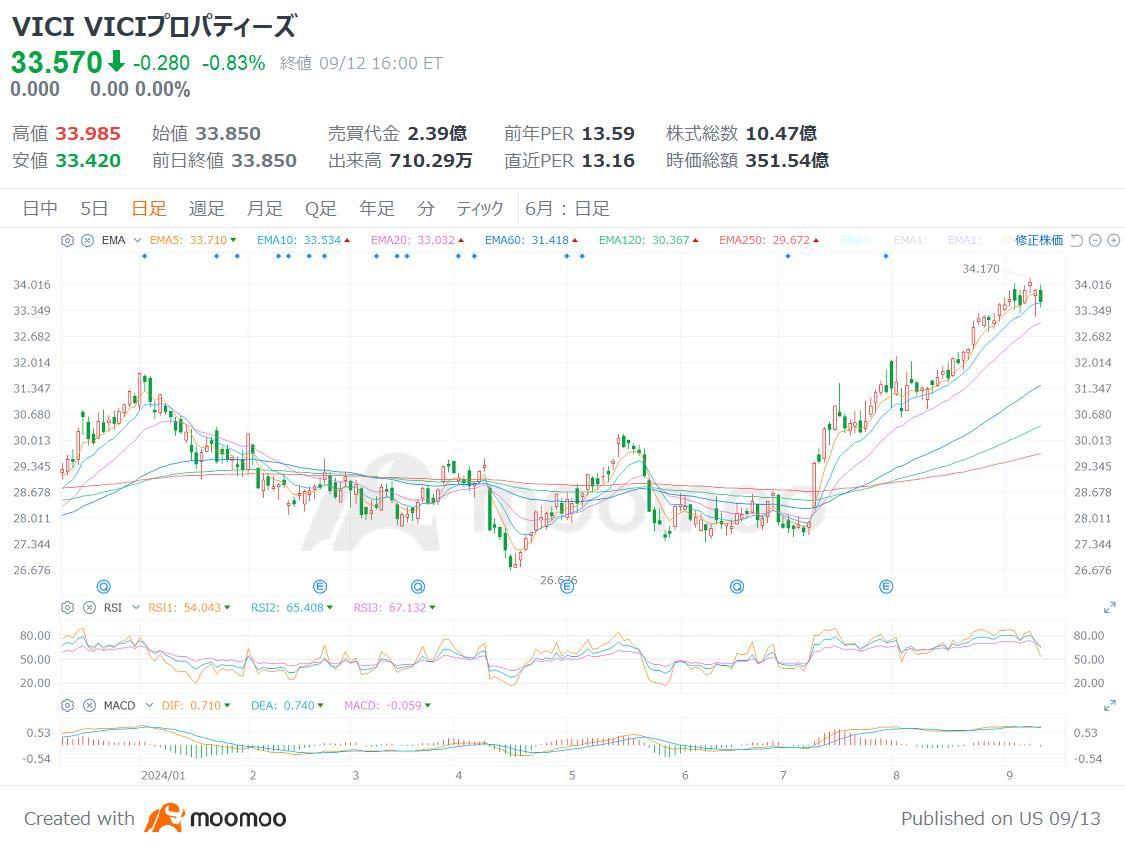Screen dimensions: 1125x850
Task: Open RSI indicator settings gear
Action: (x=67, y=608)
